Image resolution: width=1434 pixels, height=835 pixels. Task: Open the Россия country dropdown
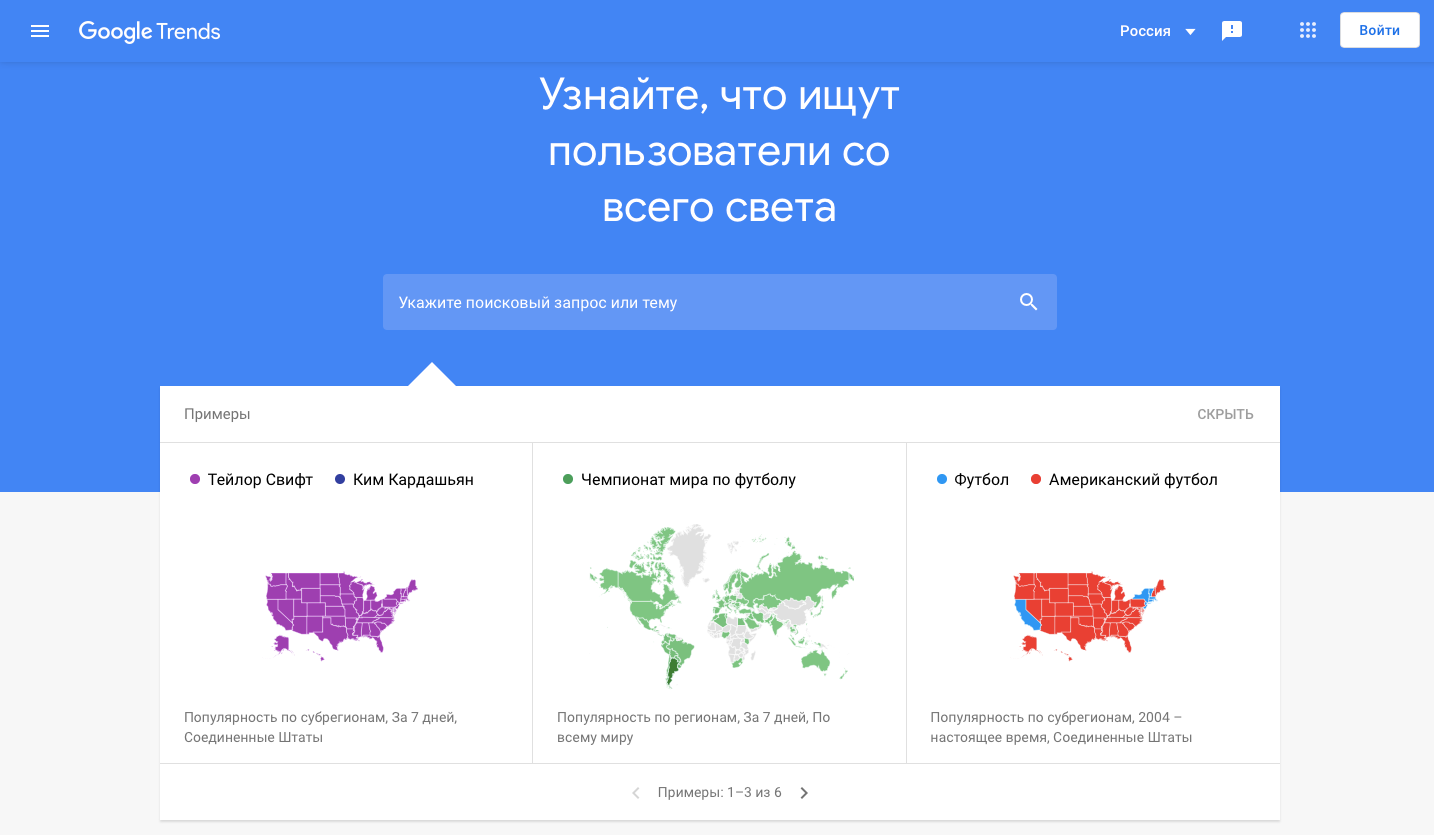pos(1158,31)
